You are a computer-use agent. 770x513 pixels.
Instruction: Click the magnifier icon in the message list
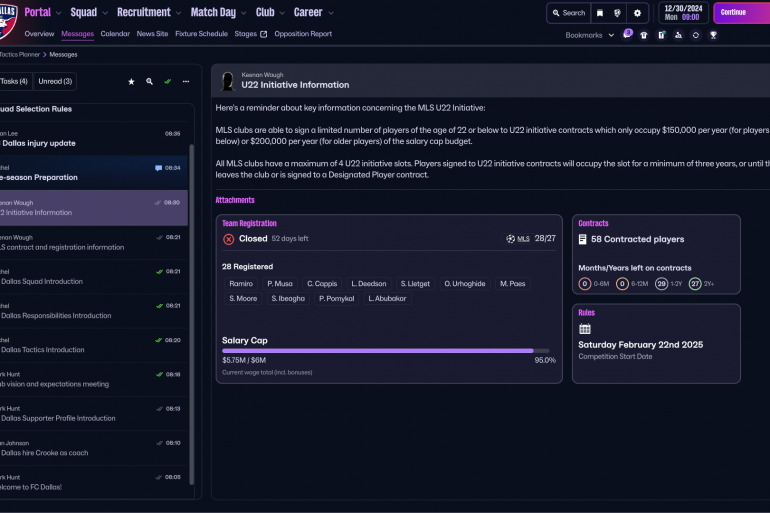pos(149,81)
